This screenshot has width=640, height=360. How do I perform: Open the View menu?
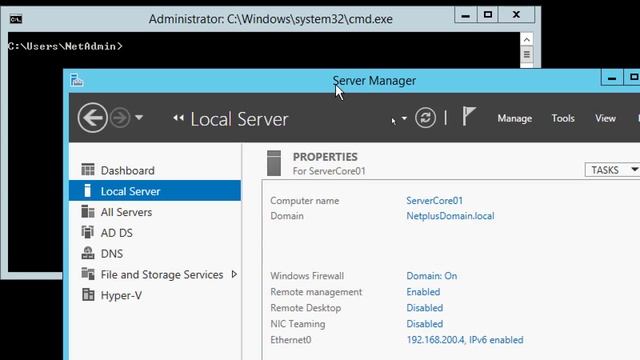click(605, 118)
